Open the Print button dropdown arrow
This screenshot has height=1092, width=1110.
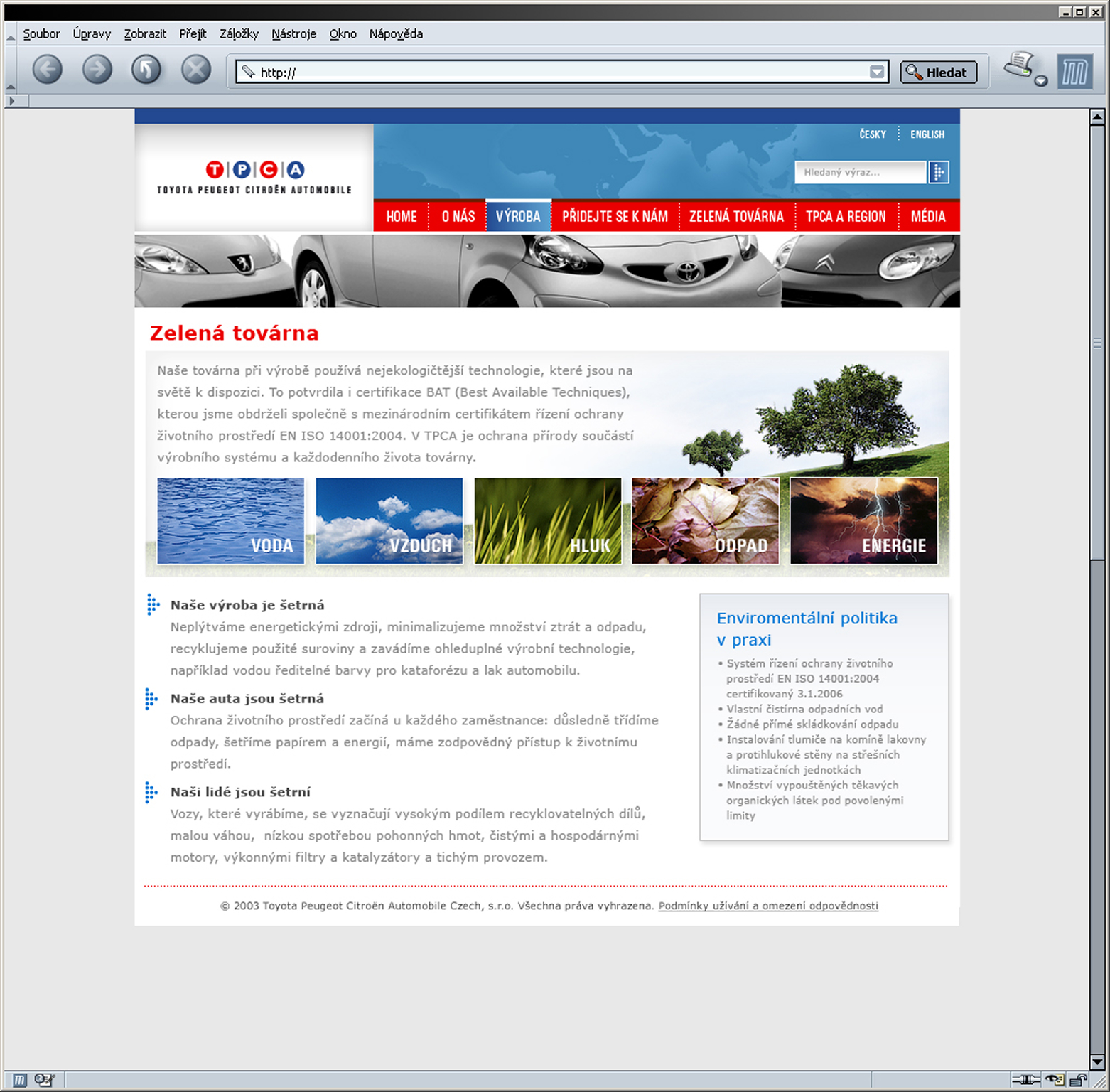point(1041,81)
